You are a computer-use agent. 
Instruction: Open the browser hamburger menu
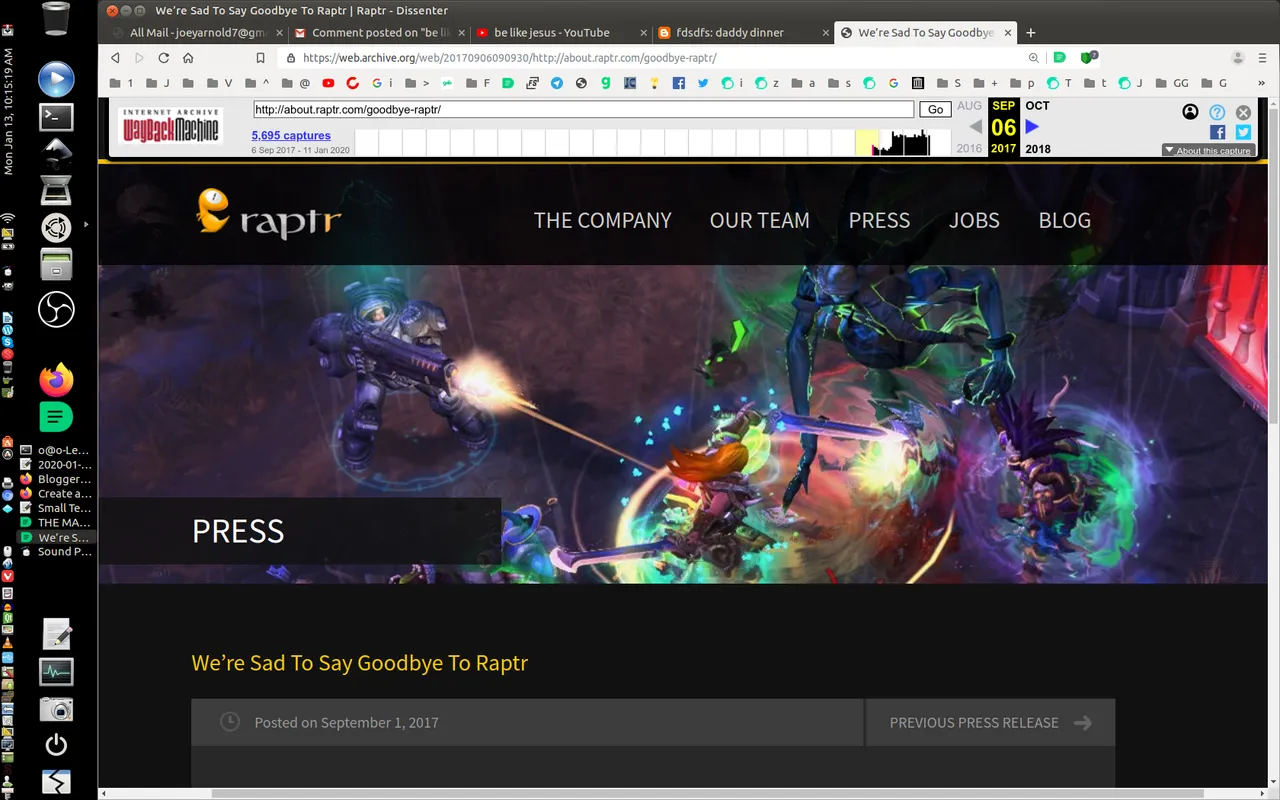point(1263,58)
